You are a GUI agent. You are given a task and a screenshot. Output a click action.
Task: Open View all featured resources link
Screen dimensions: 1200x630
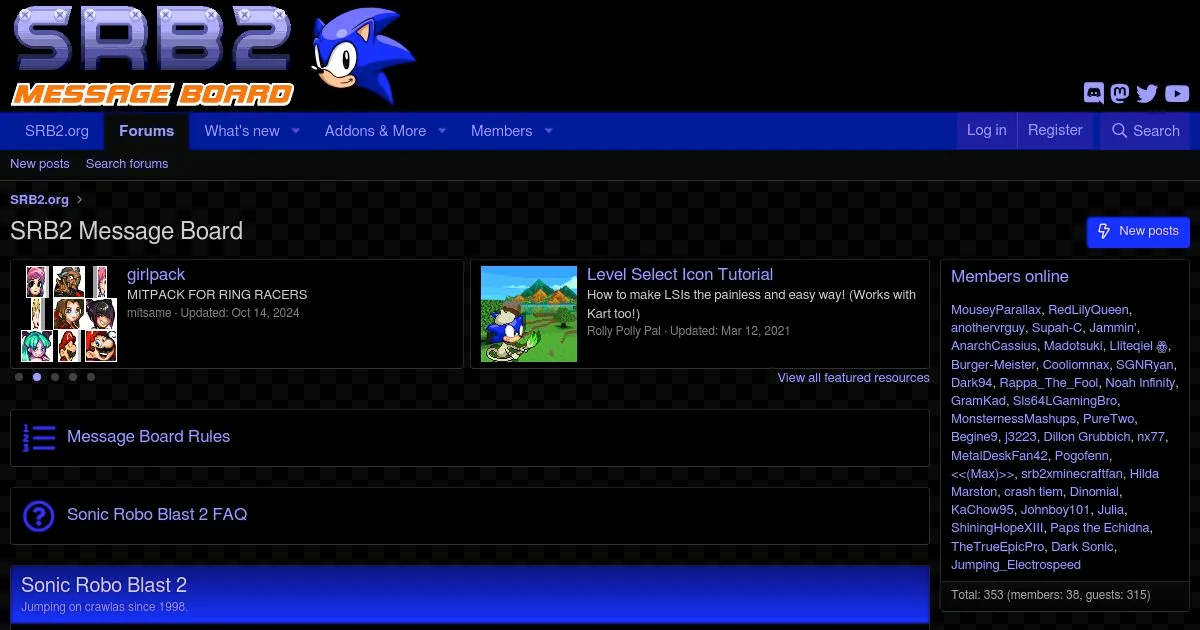853,377
